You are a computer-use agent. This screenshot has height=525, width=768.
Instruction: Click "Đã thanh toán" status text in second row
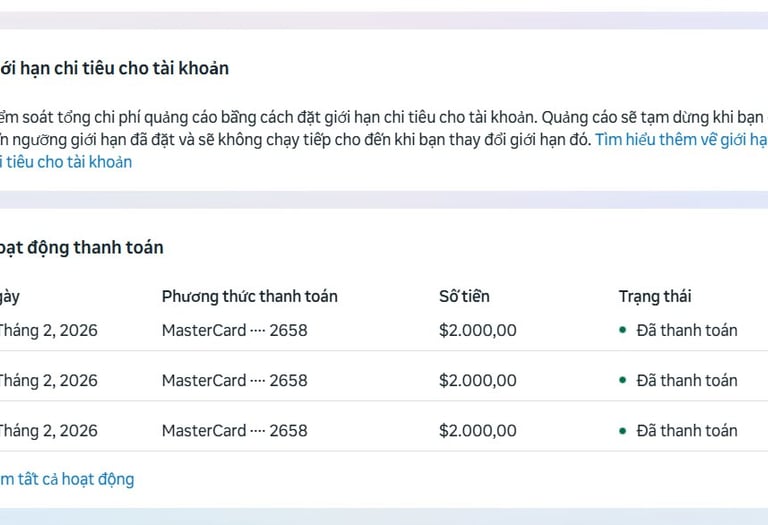click(686, 380)
